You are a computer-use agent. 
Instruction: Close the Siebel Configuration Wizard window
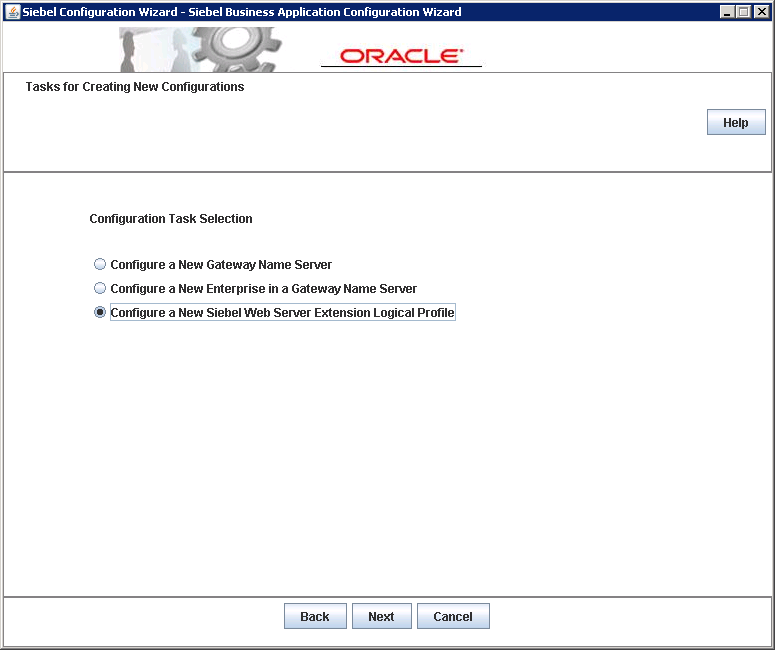761,12
